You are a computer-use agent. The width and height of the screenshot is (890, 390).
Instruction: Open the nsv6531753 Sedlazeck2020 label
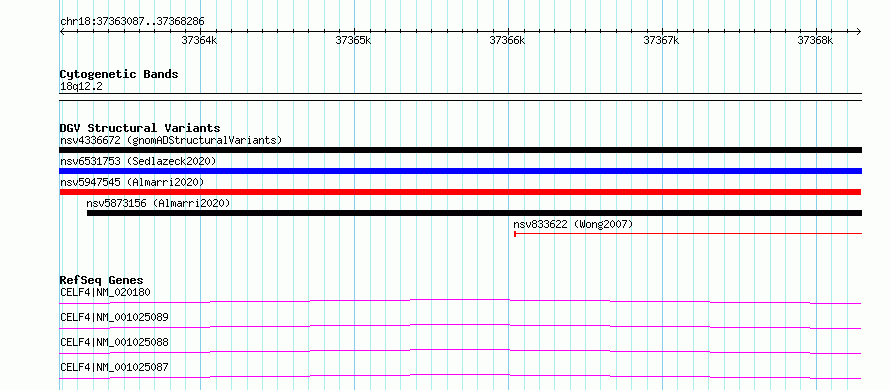pos(138,161)
